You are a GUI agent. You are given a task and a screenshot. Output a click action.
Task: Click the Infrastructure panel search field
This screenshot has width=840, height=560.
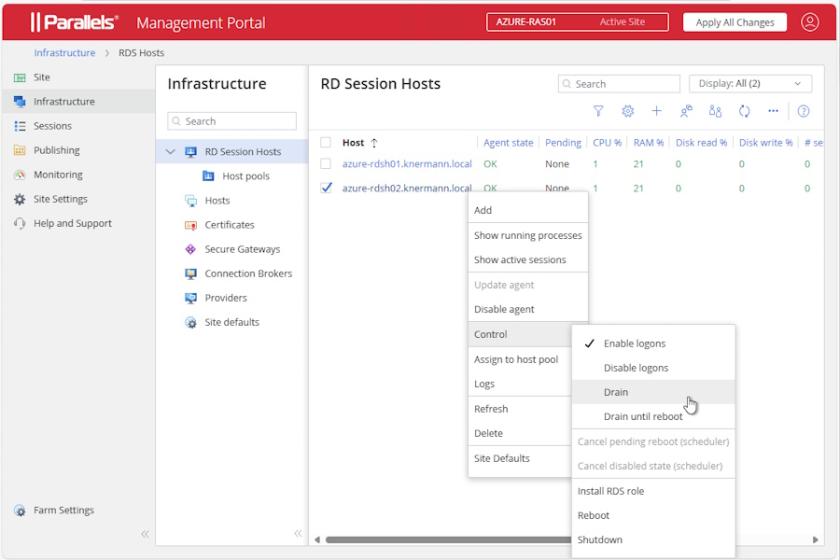coord(232,121)
